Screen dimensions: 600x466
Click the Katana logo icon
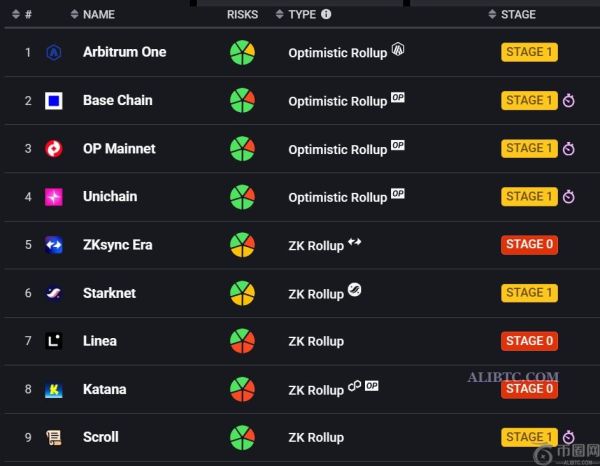(x=54, y=389)
